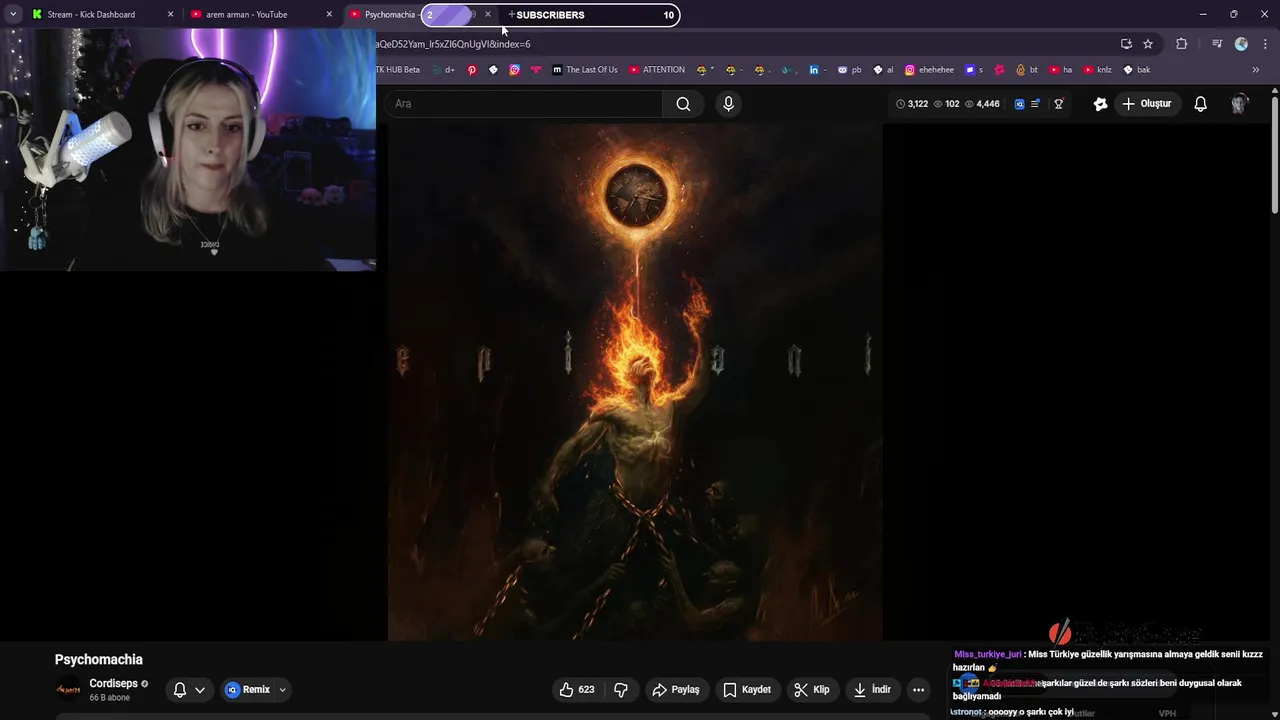1280x720 pixels.
Task: Open the 'TK HUB Beta' bookmark
Action: (x=398, y=70)
